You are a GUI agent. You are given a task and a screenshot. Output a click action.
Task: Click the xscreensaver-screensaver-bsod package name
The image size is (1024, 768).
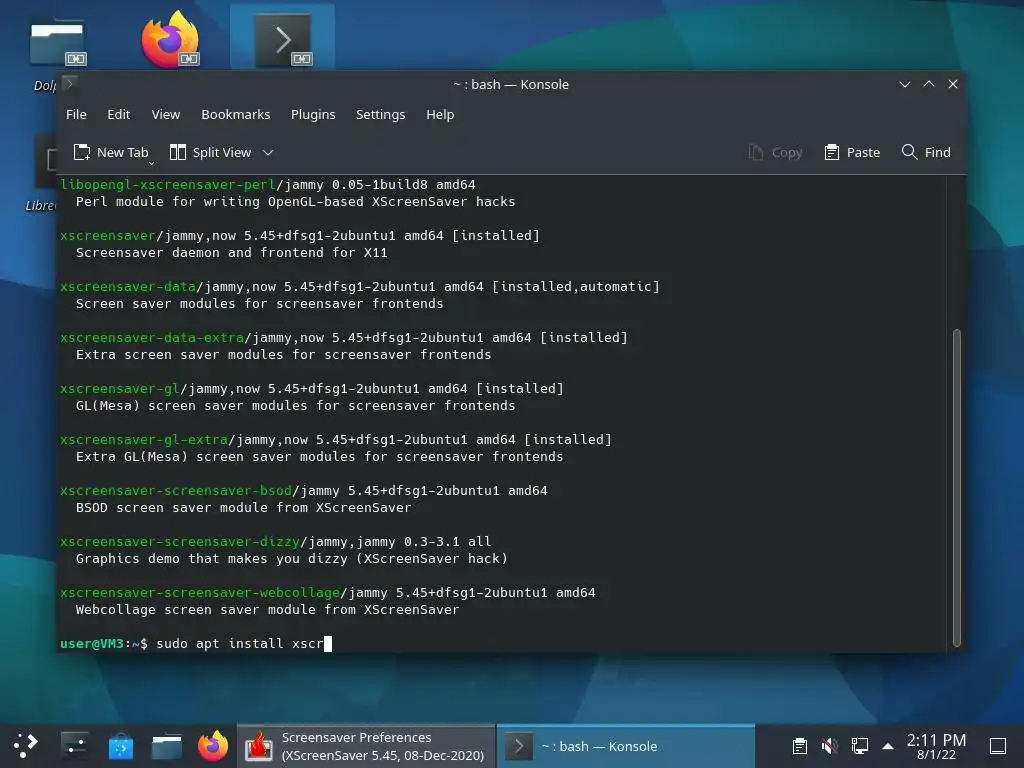point(176,490)
